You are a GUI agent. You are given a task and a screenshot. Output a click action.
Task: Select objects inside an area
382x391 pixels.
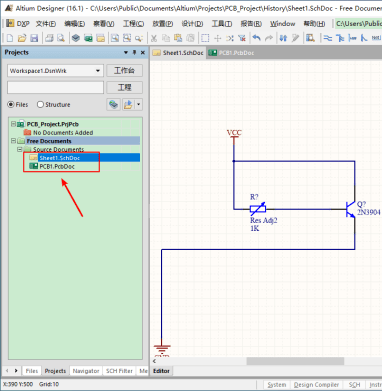(205, 38)
